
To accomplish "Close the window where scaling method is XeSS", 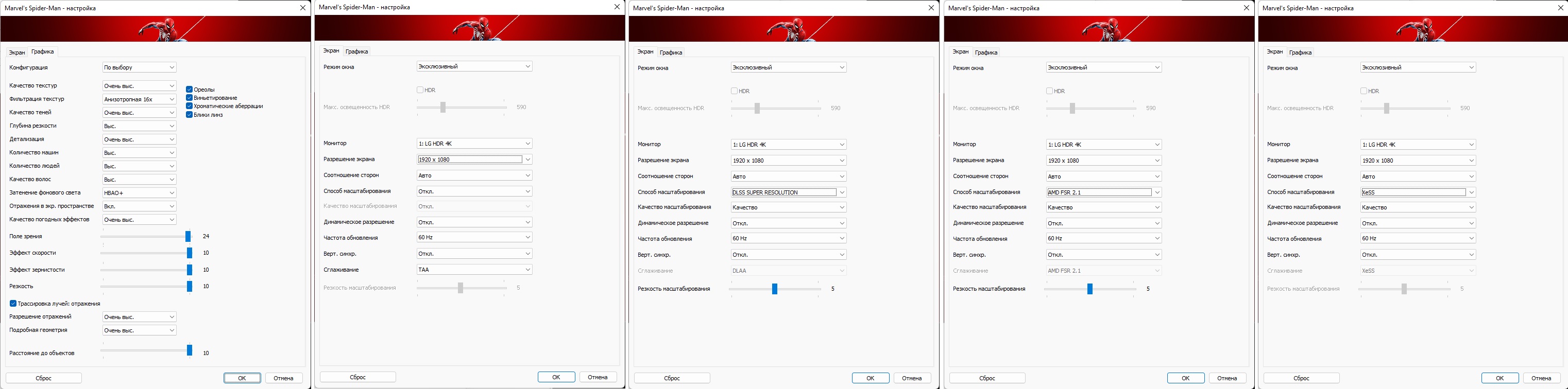I will tap(1560, 8).
